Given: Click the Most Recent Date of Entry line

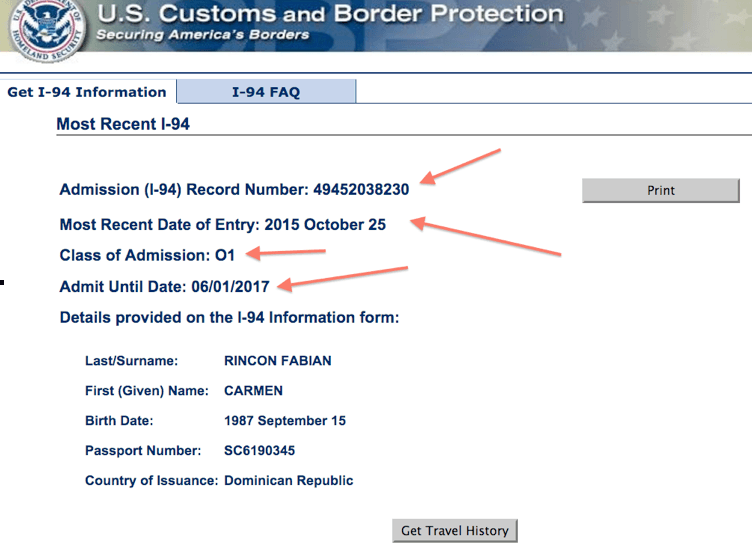Looking at the screenshot, I should tap(223, 225).
